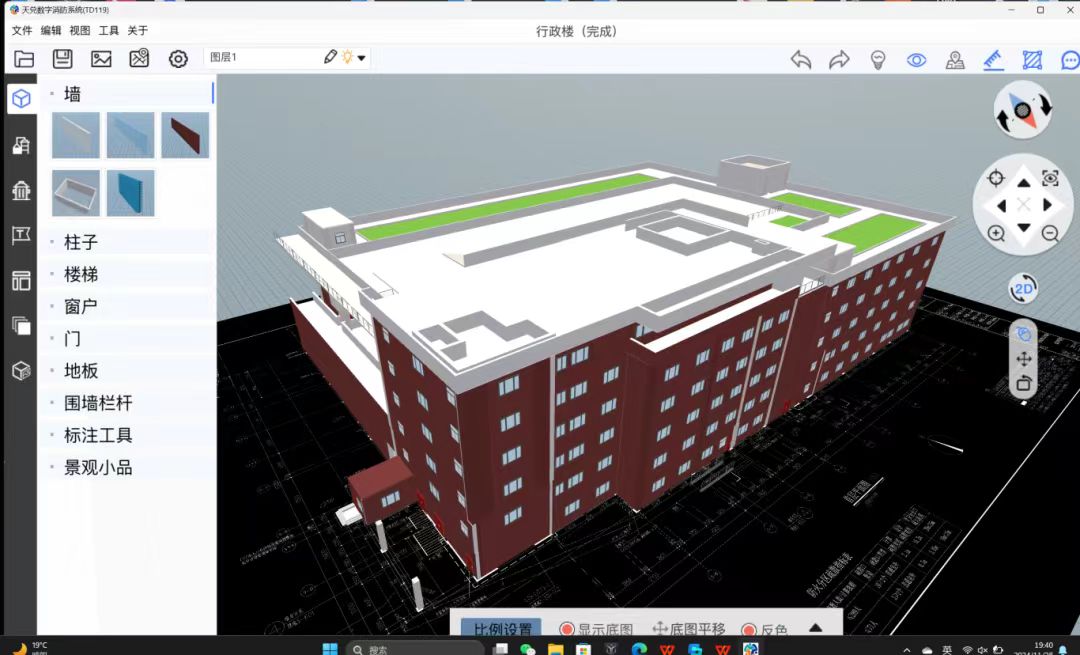Screen dimensions: 1080x655
Task: Click the 比例设置 button
Action: click(501, 630)
